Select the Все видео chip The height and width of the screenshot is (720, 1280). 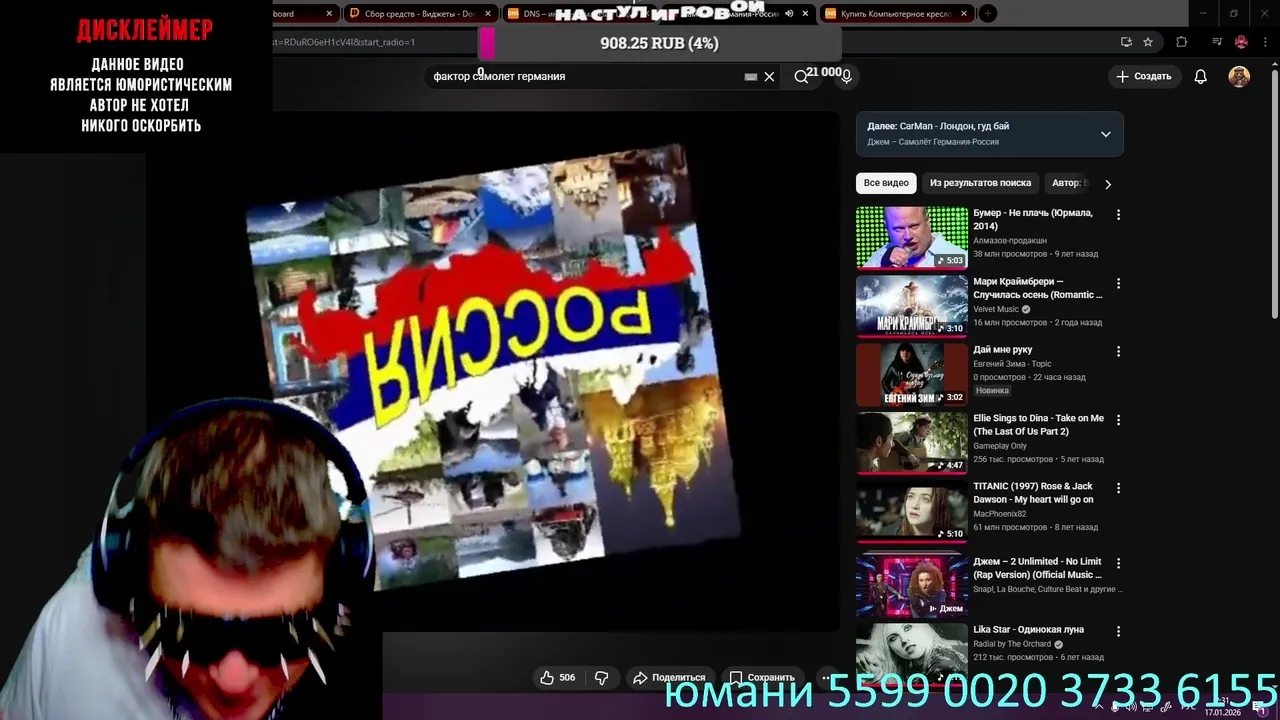[886, 183]
